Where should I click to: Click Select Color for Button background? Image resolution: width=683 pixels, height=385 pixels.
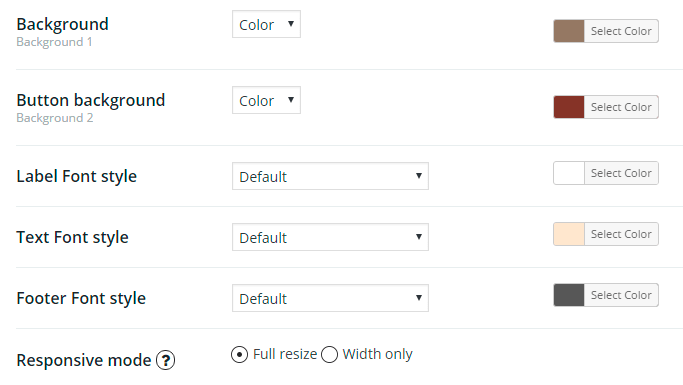tap(621, 107)
